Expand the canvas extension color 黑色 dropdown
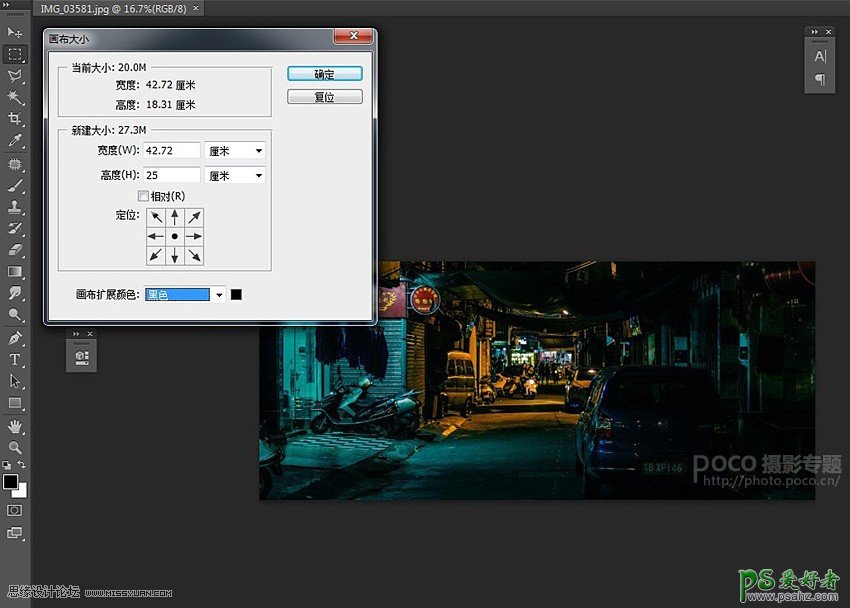 [x=218, y=294]
